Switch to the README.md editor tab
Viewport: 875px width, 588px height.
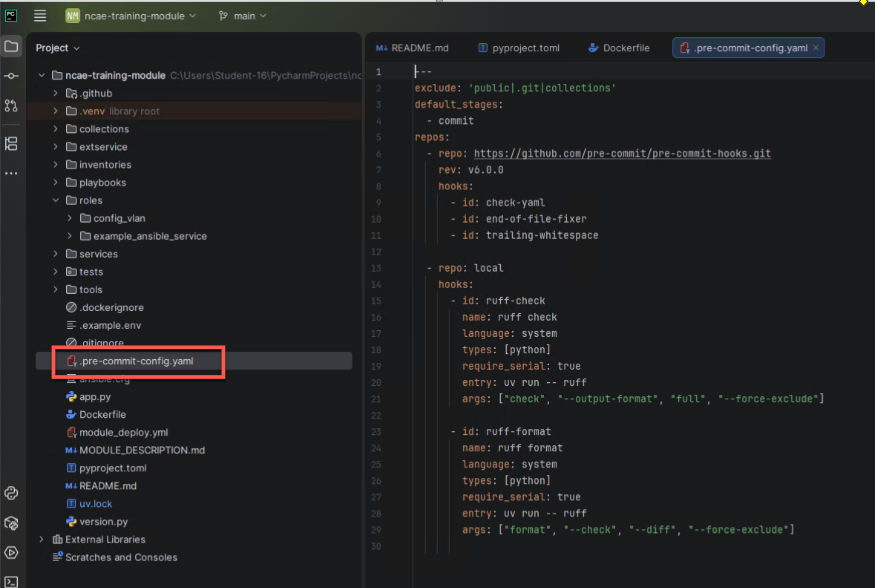tap(412, 48)
